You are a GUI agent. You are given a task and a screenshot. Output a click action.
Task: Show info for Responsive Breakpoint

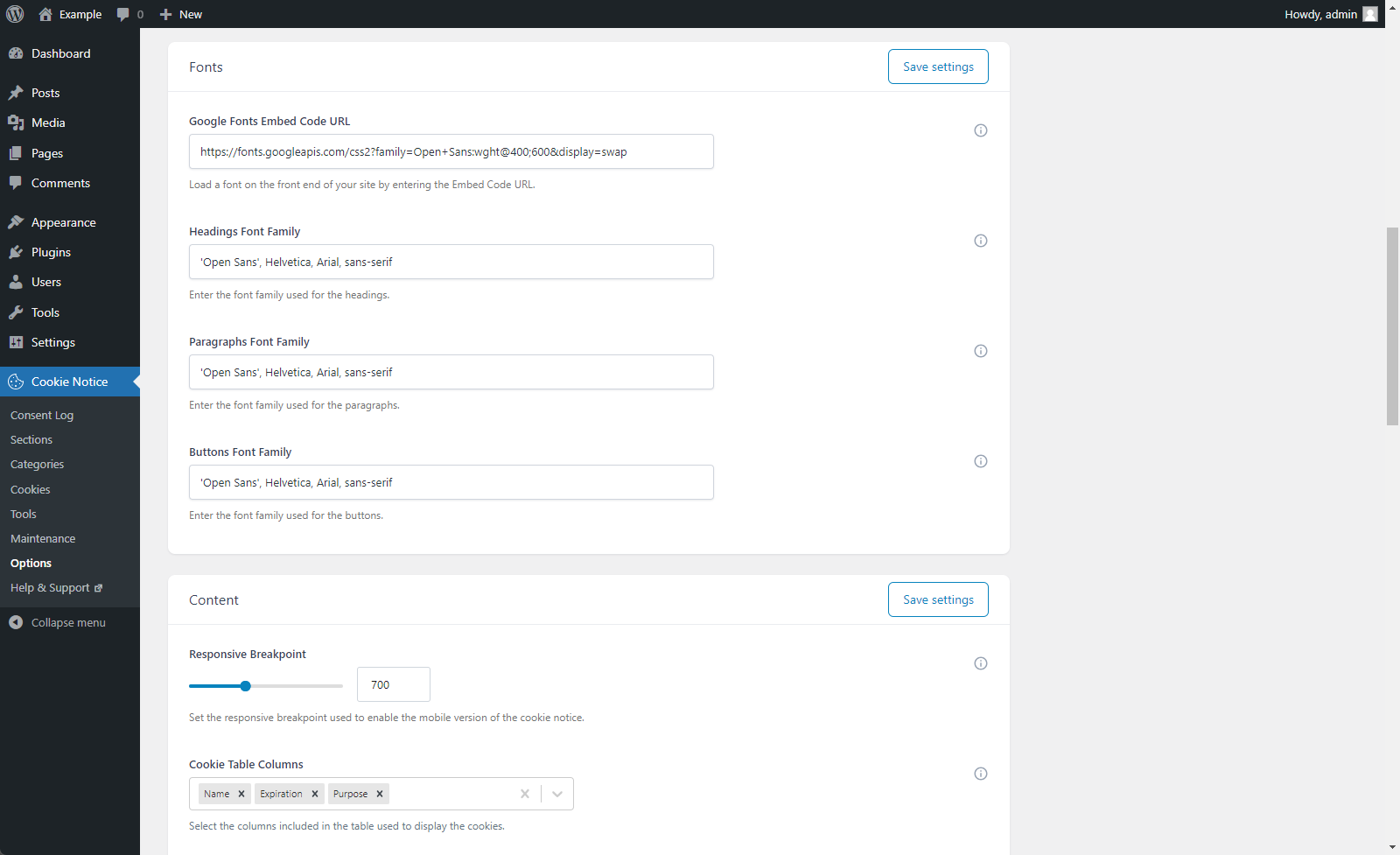click(x=981, y=663)
